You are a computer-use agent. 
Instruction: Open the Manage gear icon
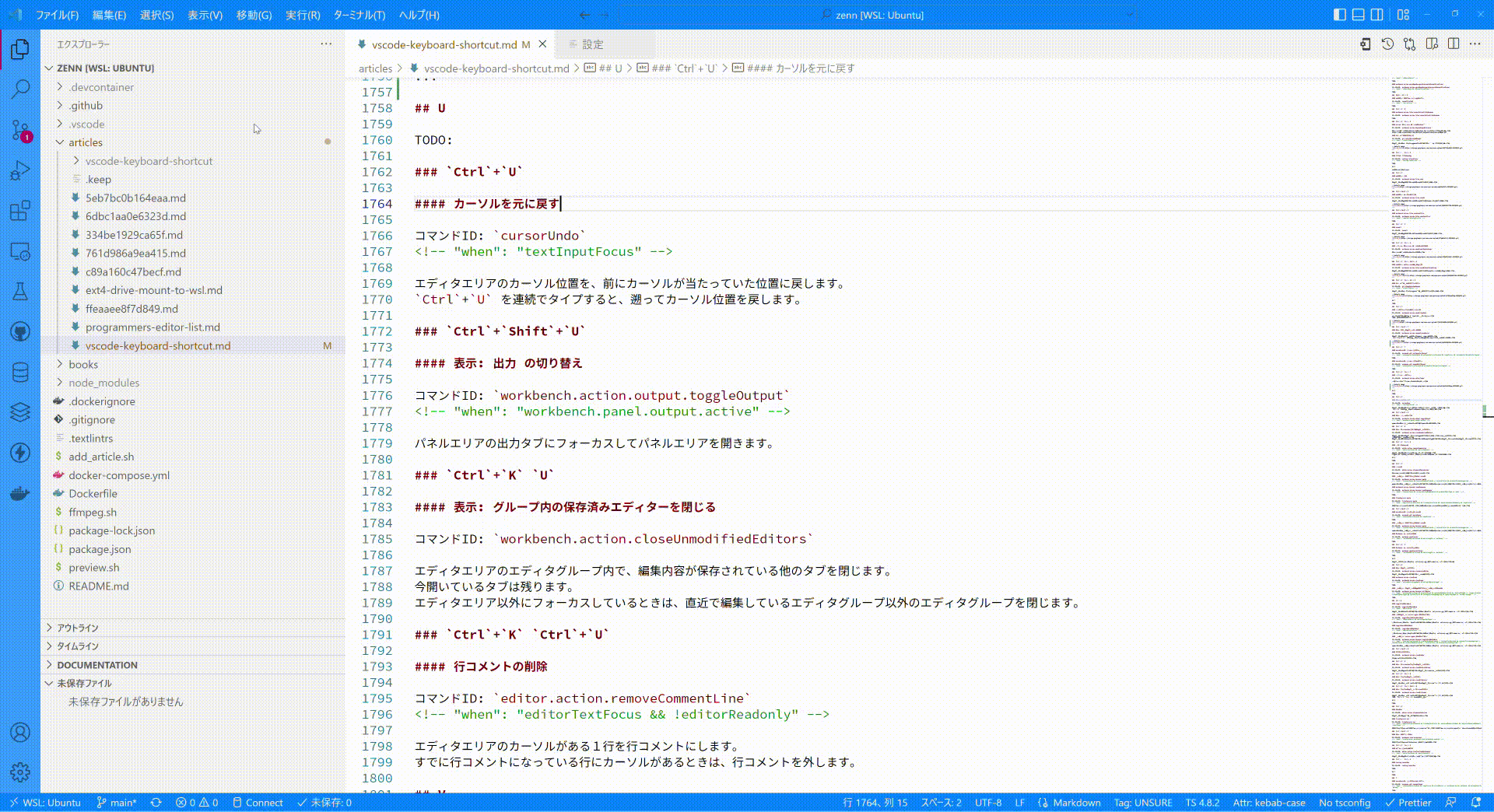[20, 772]
